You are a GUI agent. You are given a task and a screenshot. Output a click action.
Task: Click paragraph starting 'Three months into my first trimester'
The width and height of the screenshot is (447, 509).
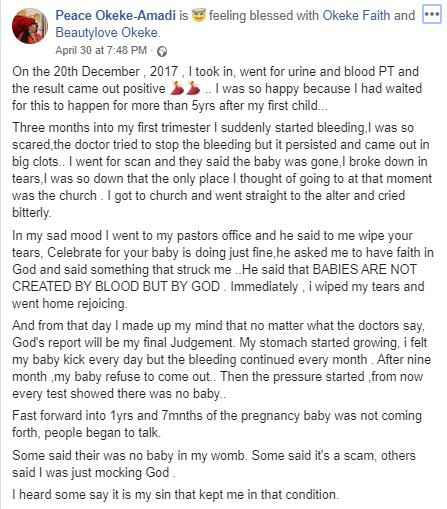222,170
